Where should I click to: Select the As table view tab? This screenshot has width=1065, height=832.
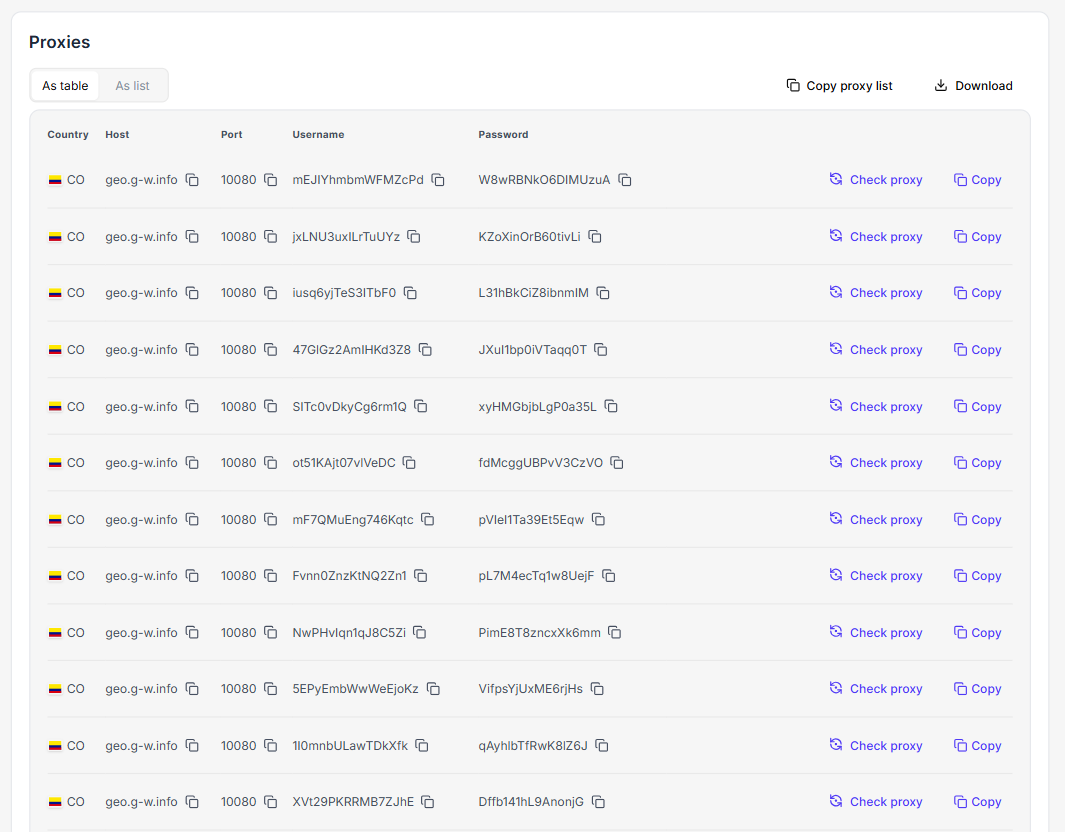65,86
